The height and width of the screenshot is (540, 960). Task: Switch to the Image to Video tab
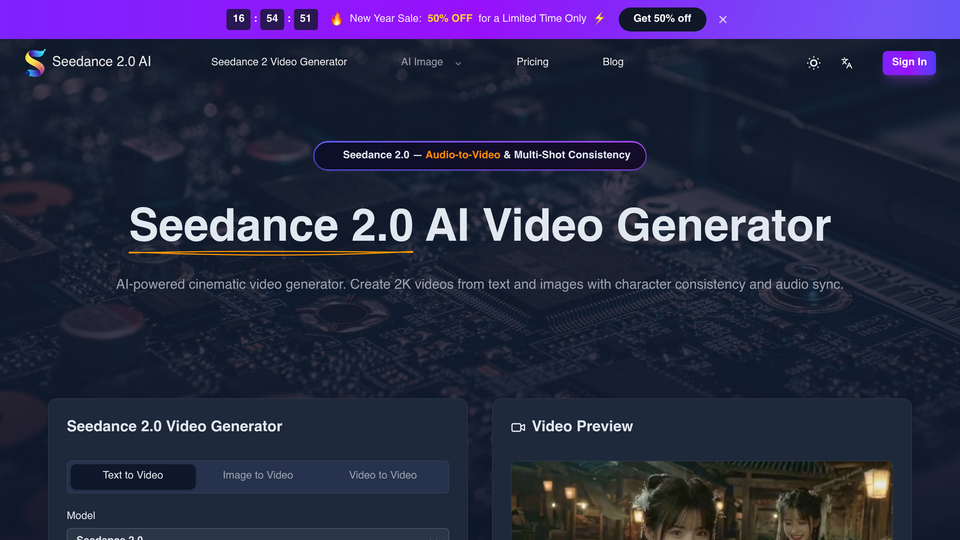[x=258, y=476]
